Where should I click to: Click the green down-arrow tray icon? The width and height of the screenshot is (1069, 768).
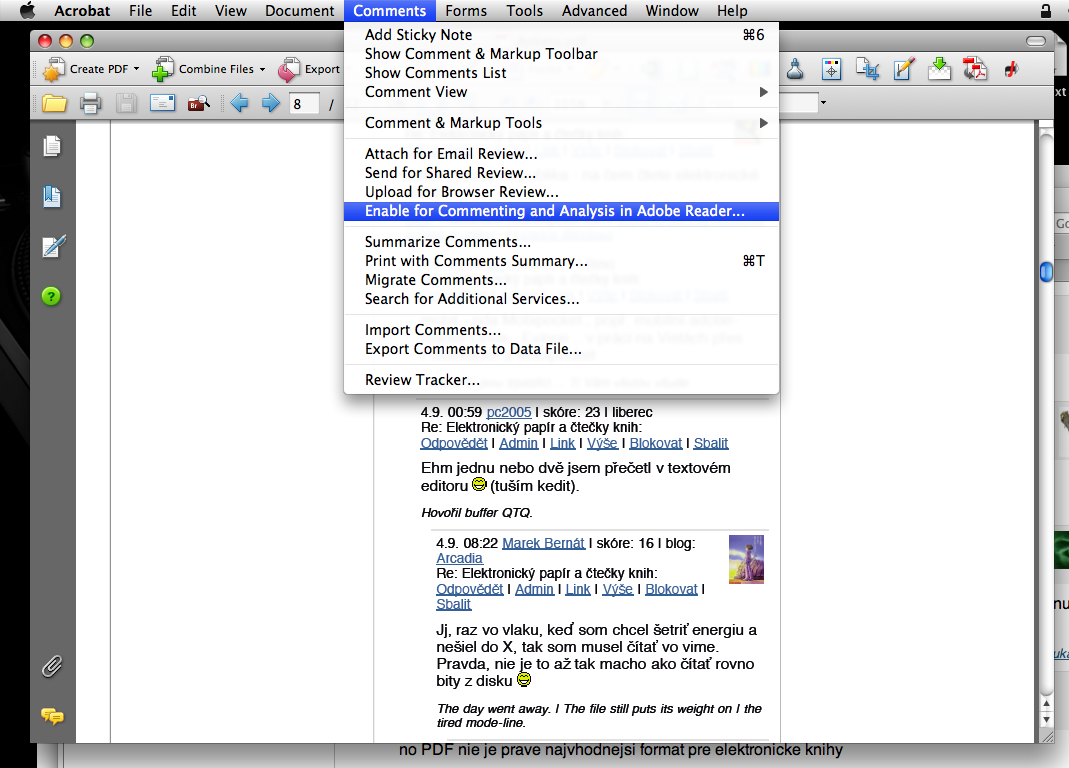pos(939,69)
